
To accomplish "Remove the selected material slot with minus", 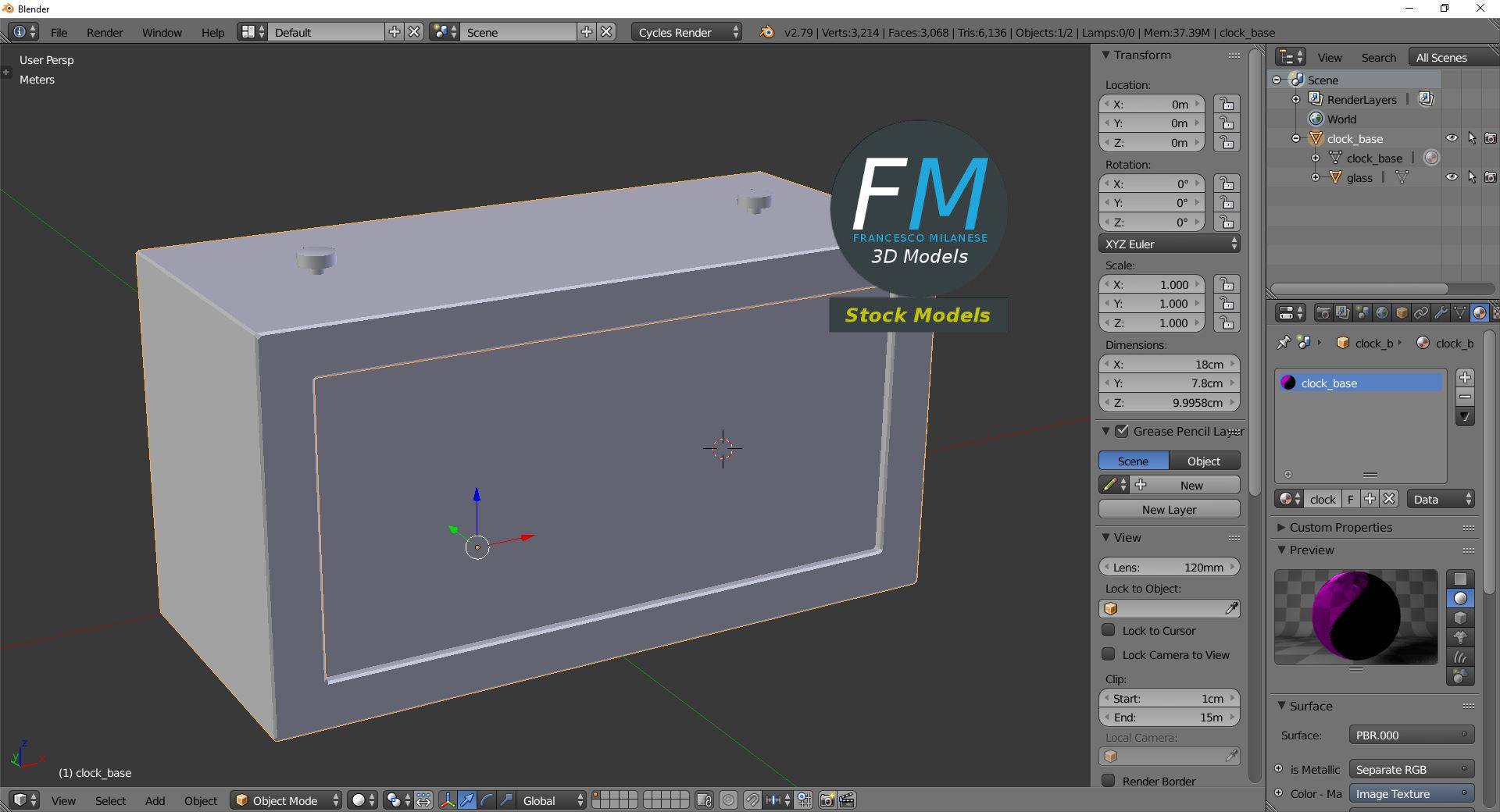I will click(x=1465, y=397).
